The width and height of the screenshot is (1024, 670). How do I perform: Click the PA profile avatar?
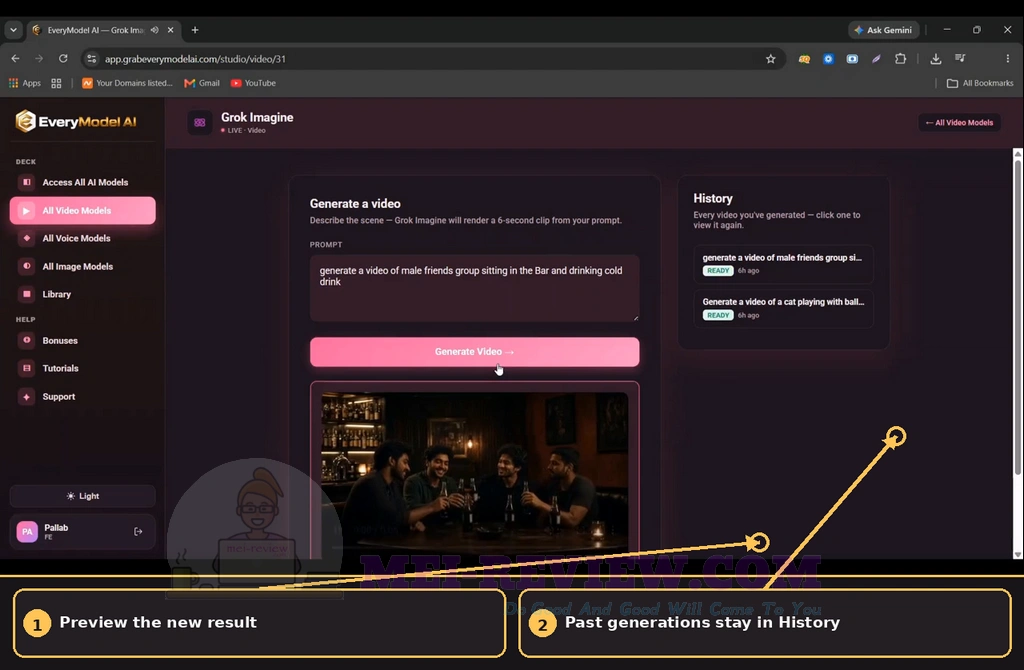27,532
